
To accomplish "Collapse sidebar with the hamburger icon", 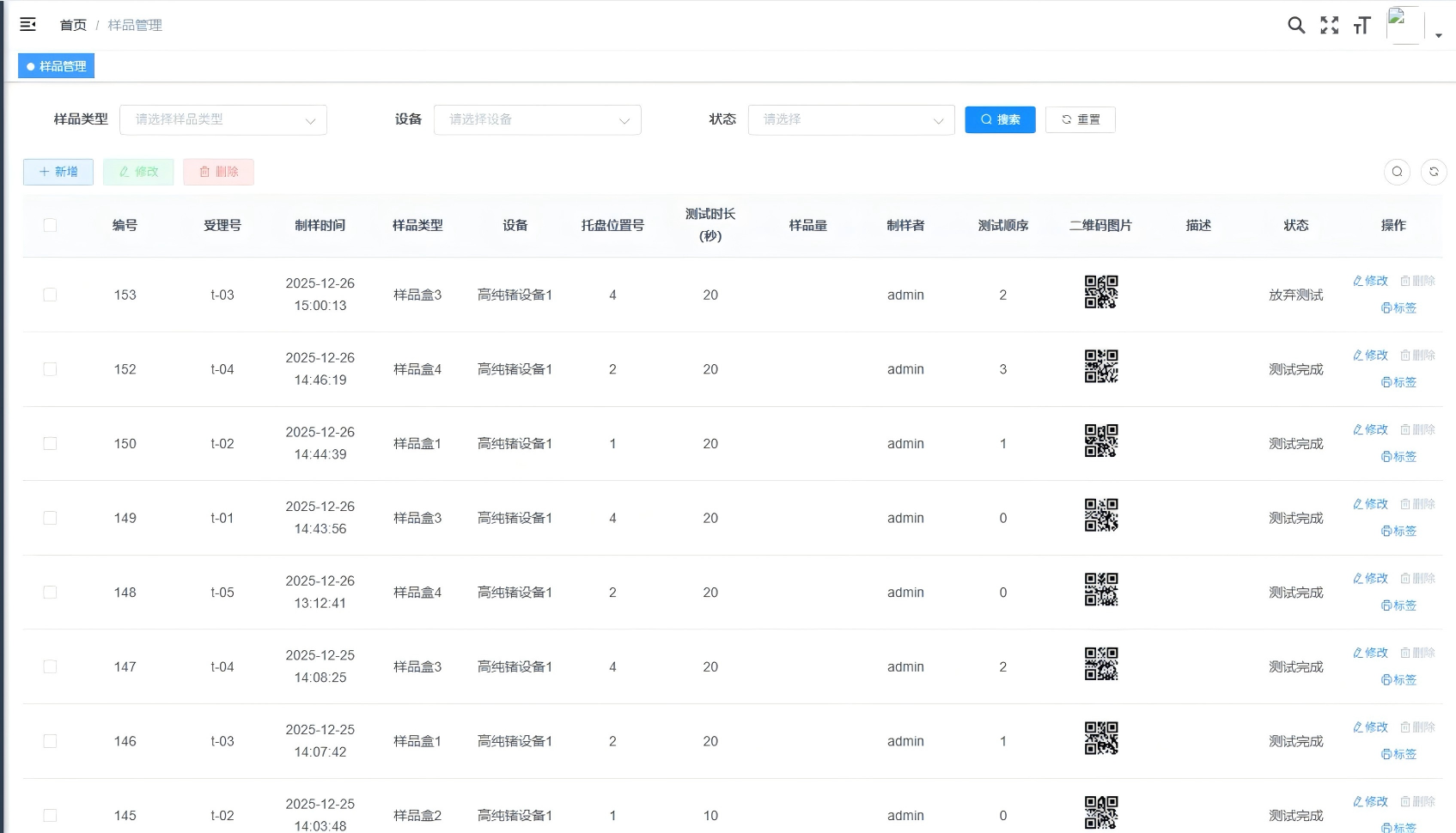I will click(x=27, y=25).
